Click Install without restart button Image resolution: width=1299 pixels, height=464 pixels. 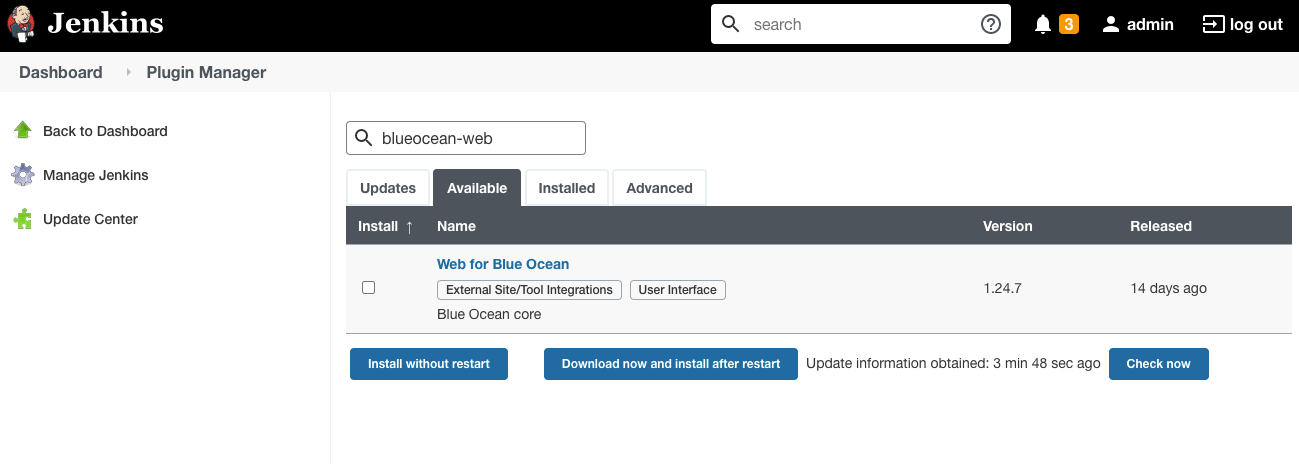tap(429, 364)
